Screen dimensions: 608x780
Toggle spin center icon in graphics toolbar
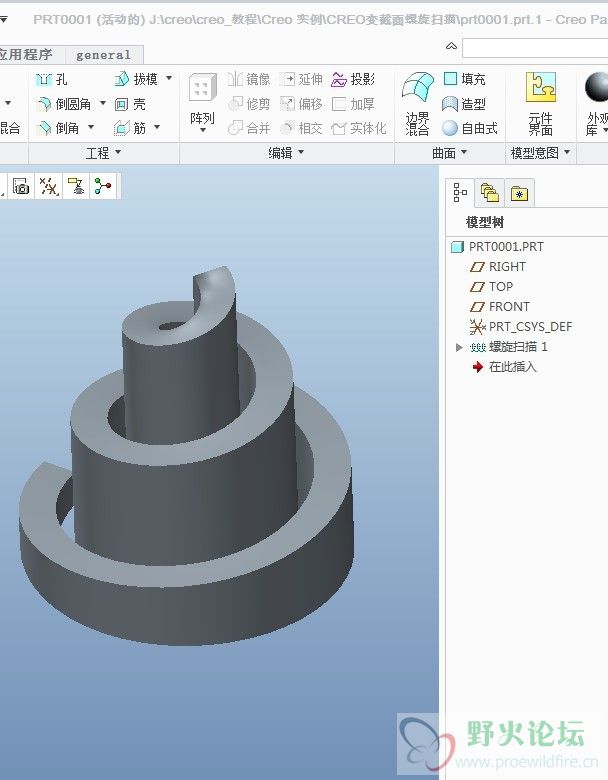pos(103,187)
